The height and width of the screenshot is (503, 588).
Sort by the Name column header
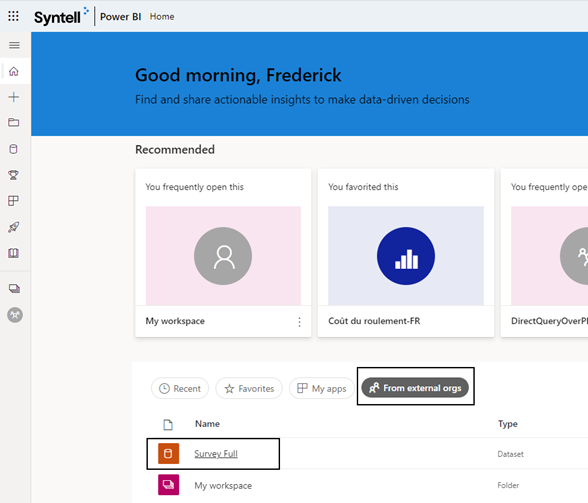[x=207, y=423]
